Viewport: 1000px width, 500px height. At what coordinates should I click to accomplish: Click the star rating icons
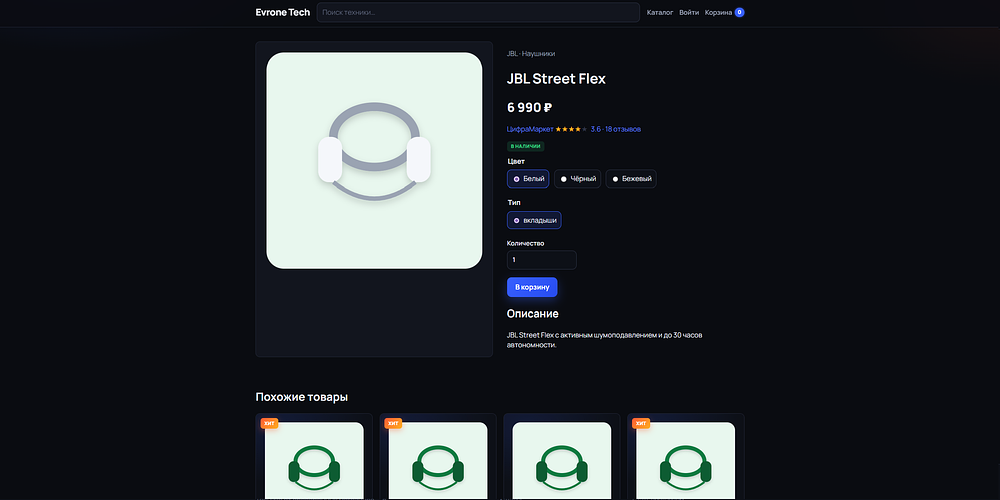(x=571, y=129)
